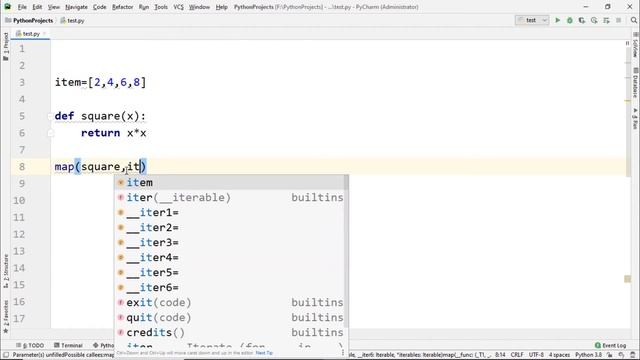Viewport: 640px width, 360px height.
Task: Click the test.py breadcrumb in the navigation bar
Action: [73, 20]
